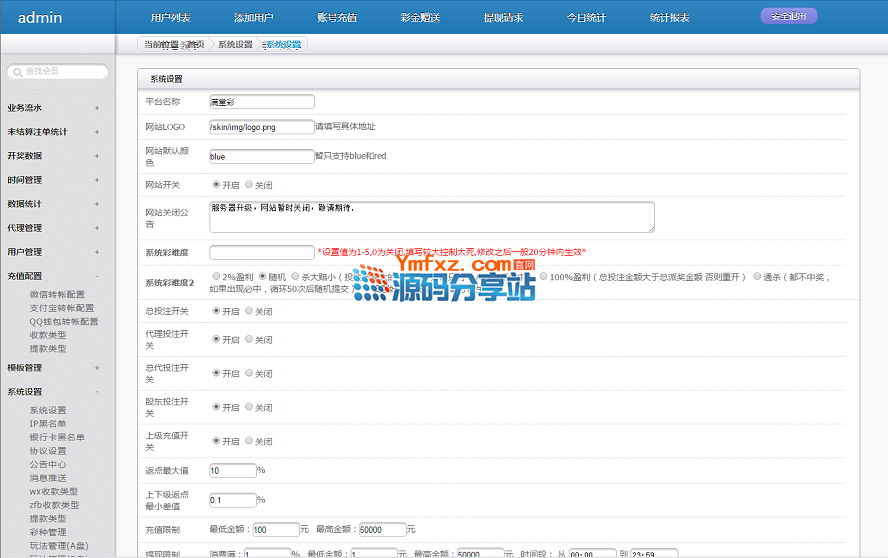Collapse the 充值配置 sidebar section
This screenshot has height=558, width=888.
point(97,276)
